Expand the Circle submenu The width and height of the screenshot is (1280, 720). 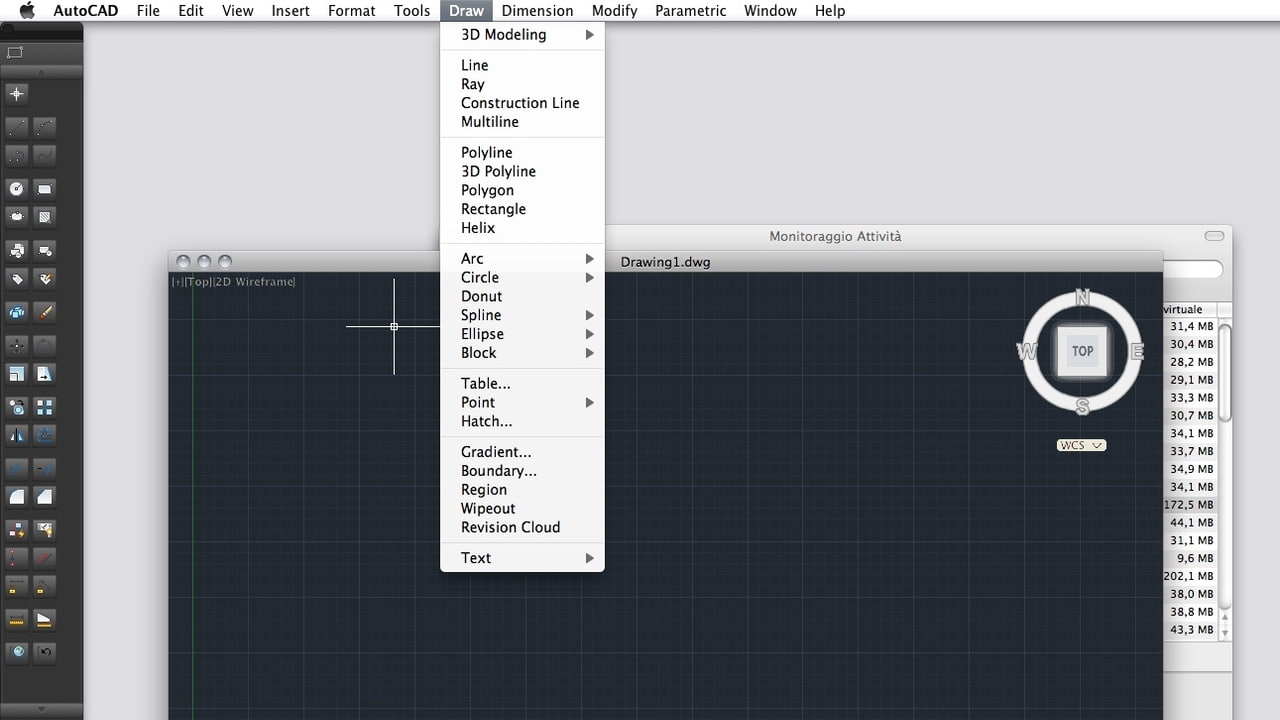click(x=522, y=278)
